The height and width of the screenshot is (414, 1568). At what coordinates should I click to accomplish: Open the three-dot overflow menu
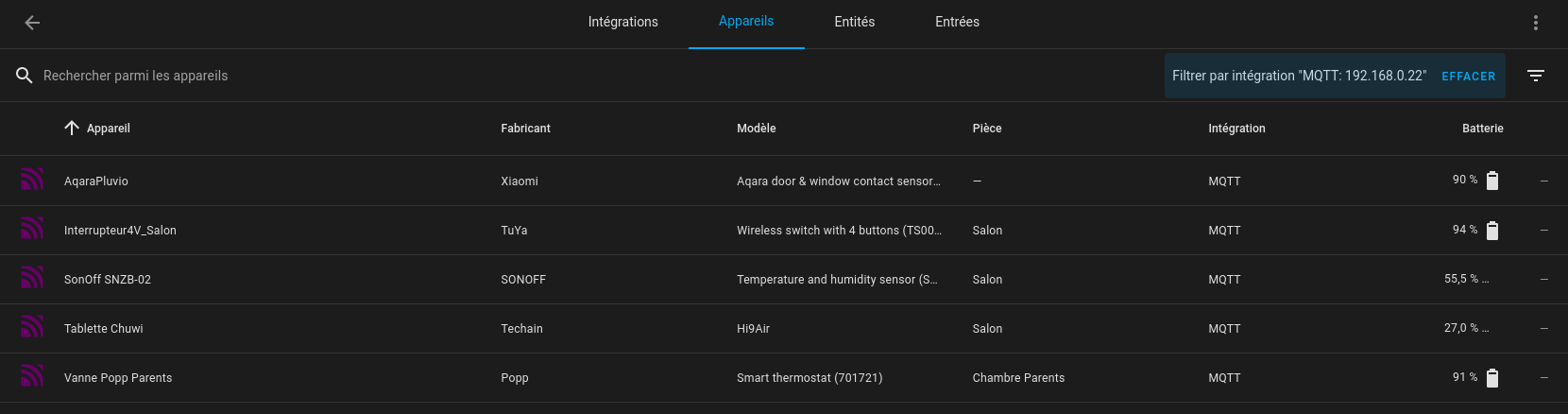[x=1536, y=23]
